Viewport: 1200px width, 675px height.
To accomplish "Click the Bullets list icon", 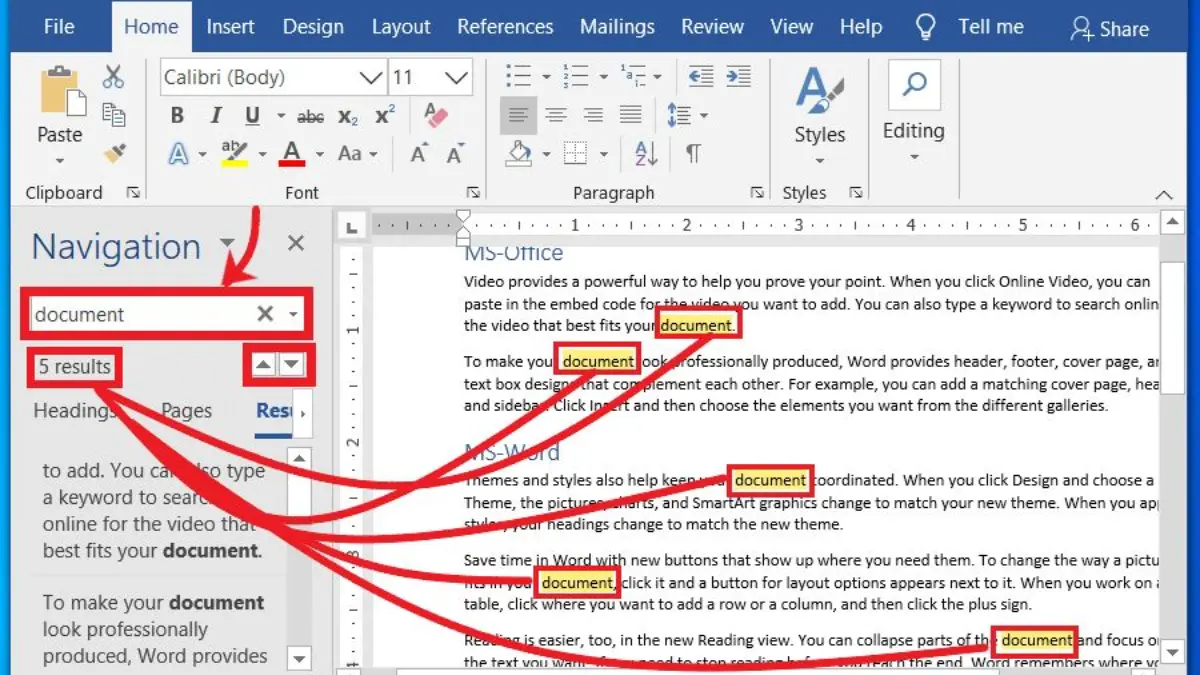I will (518, 76).
